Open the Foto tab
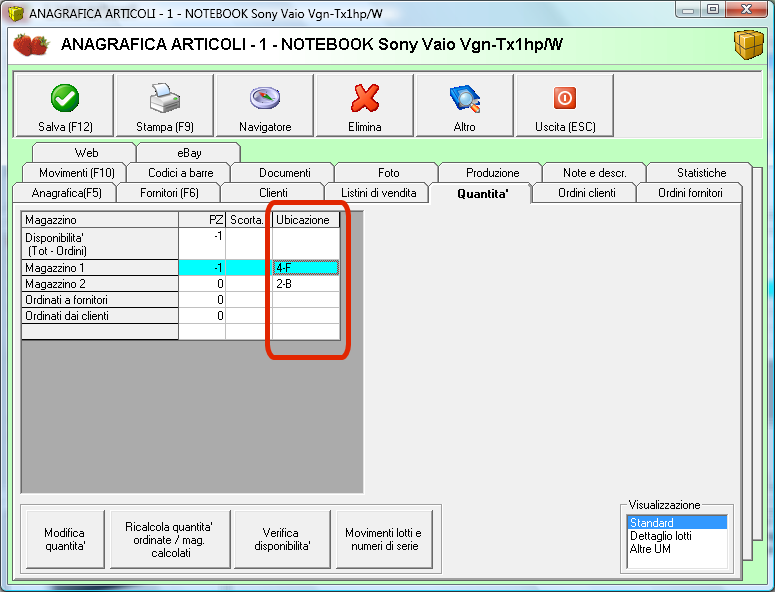775x592 pixels. (x=388, y=173)
